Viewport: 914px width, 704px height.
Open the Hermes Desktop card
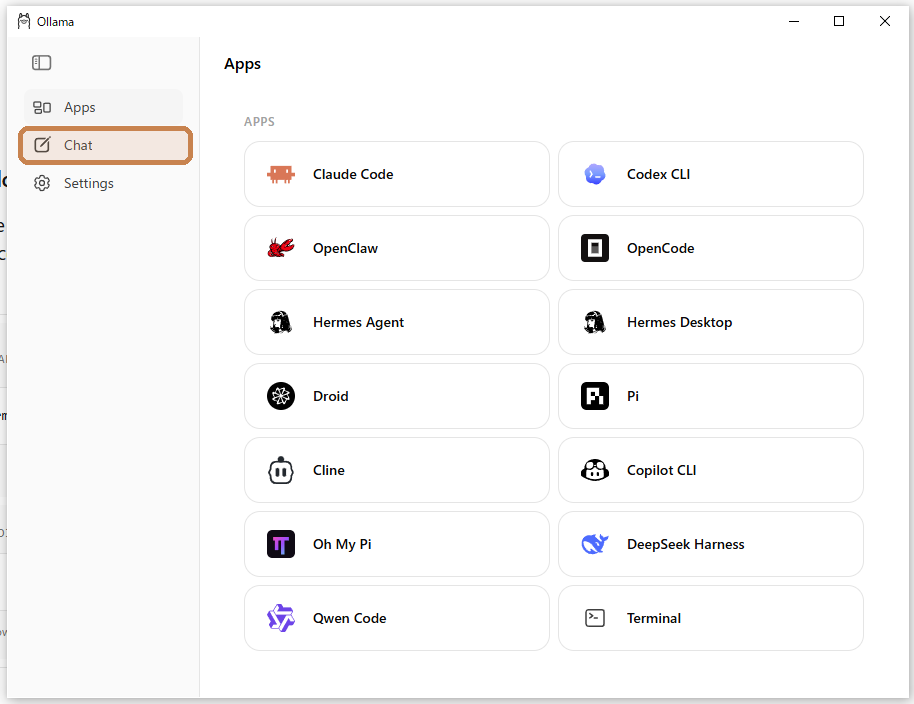[x=711, y=322]
